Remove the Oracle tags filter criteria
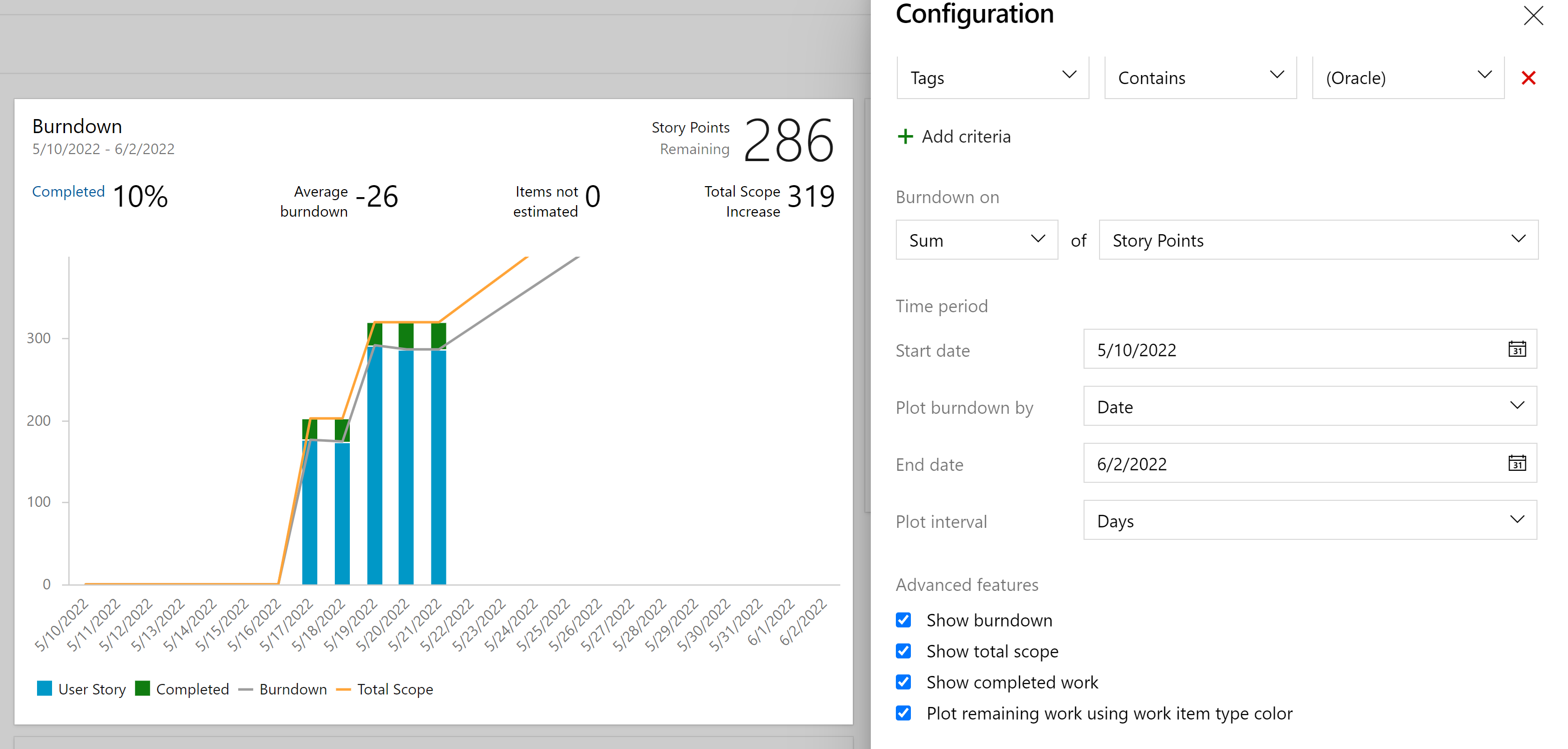1568x749 pixels. [x=1529, y=77]
